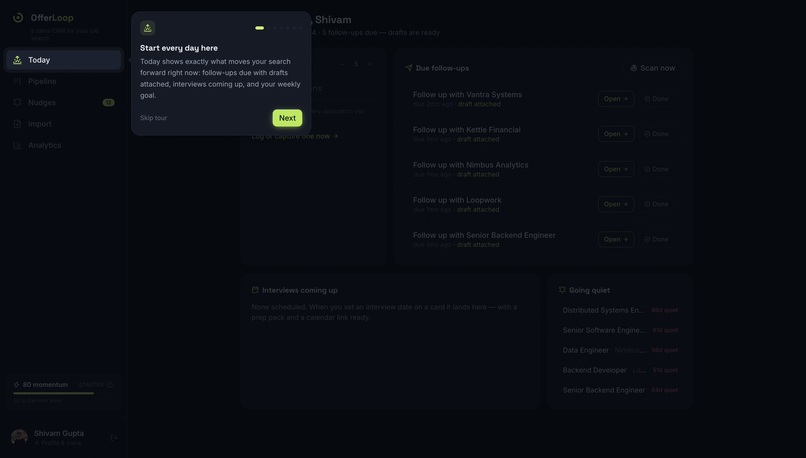Click the Analytics chart icon

tap(17, 145)
